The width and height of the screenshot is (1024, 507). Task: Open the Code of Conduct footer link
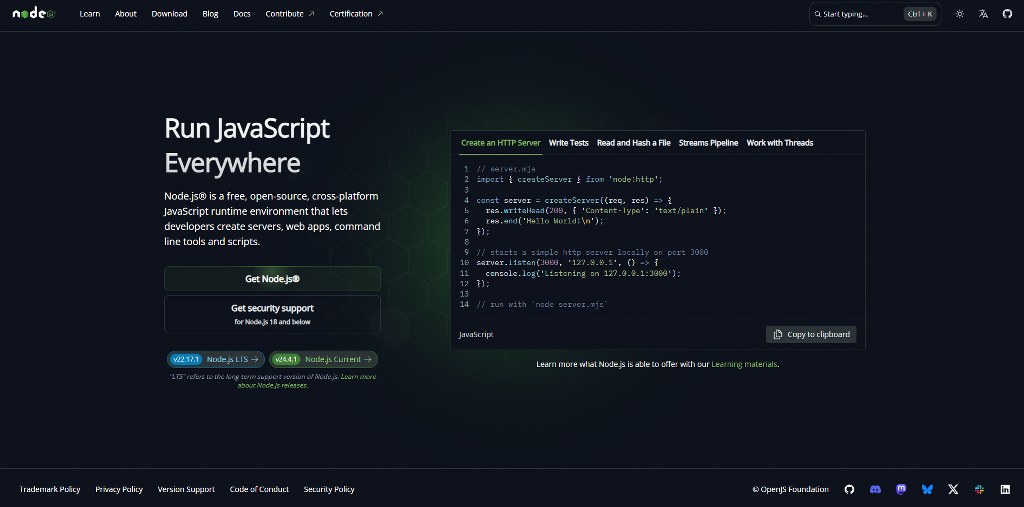coord(260,489)
